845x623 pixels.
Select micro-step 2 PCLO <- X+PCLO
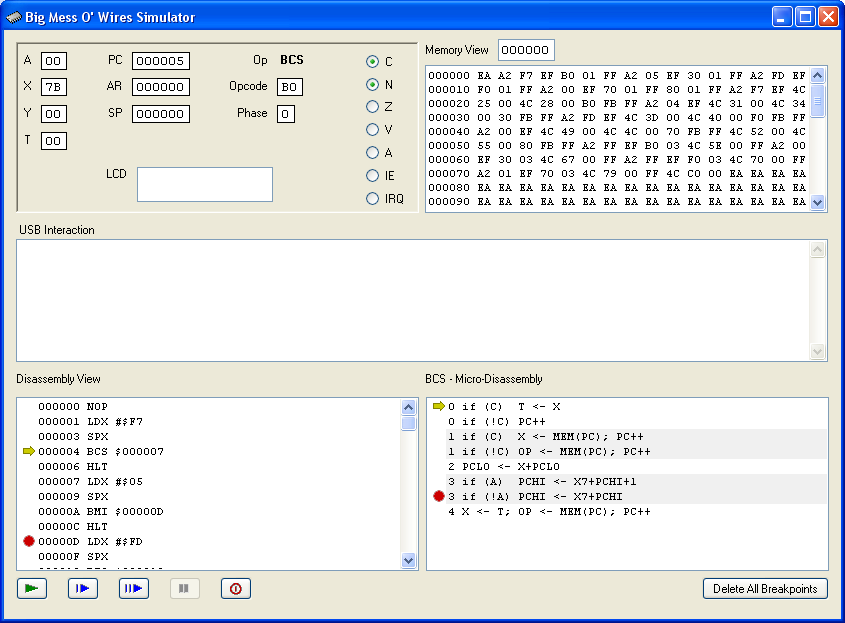click(504, 467)
